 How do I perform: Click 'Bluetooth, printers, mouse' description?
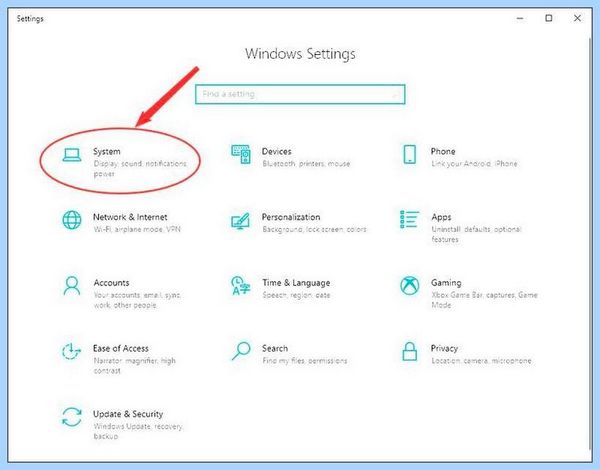tap(306, 164)
